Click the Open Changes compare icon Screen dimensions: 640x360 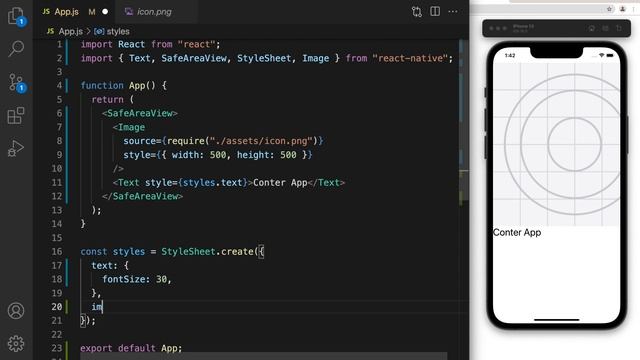pos(417,11)
